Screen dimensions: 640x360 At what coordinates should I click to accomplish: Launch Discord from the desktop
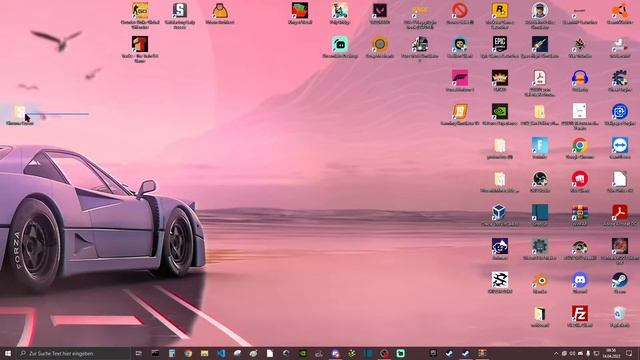[580, 282]
